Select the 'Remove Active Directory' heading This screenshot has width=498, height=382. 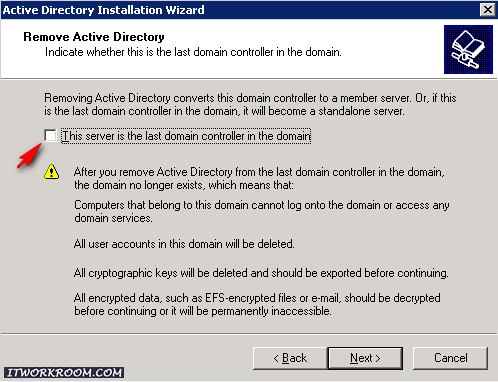[94, 37]
